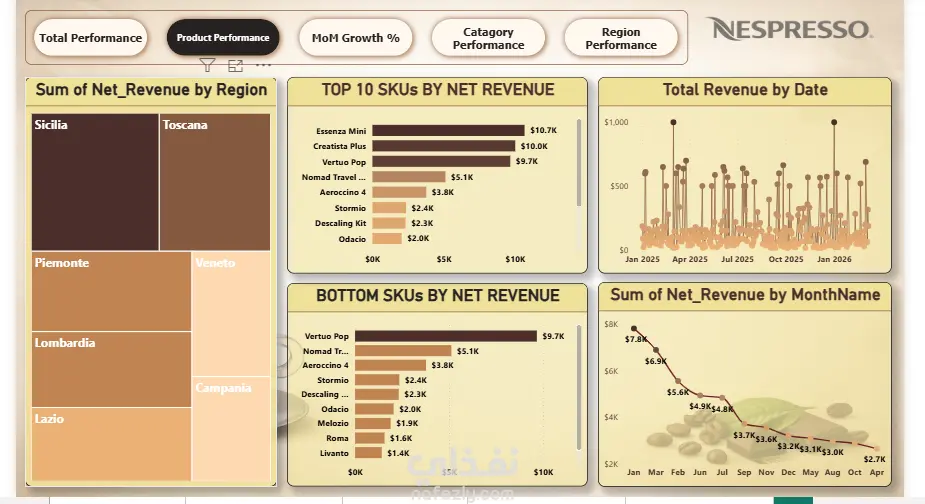Click the '$10.7K' value label
This screenshot has height=504, width=925.
pos(543,130)
